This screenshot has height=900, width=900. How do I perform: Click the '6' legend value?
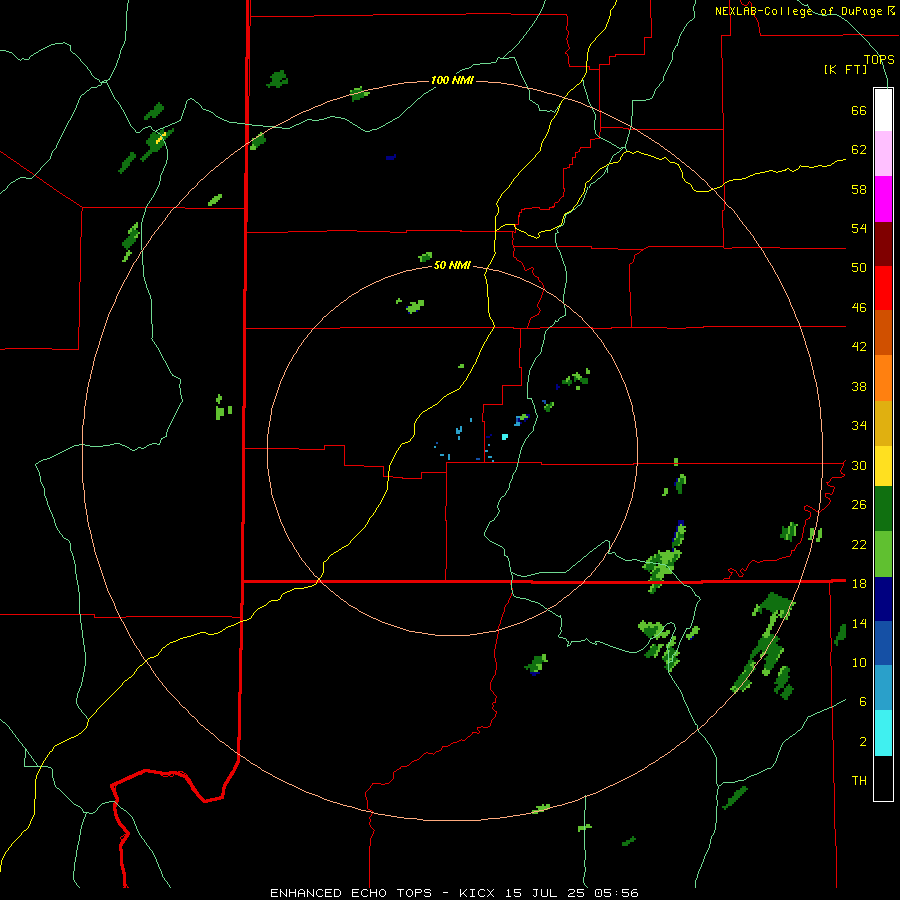click(863, 702)
